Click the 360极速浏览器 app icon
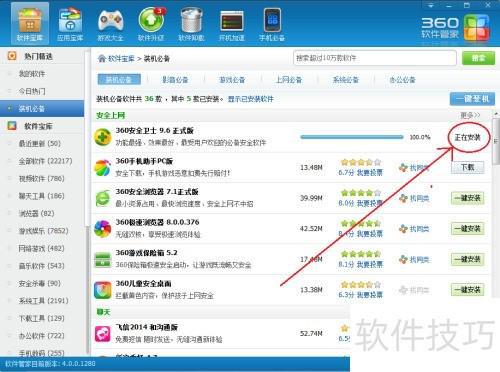Viewport: 500px width, 372px height. 103,229
